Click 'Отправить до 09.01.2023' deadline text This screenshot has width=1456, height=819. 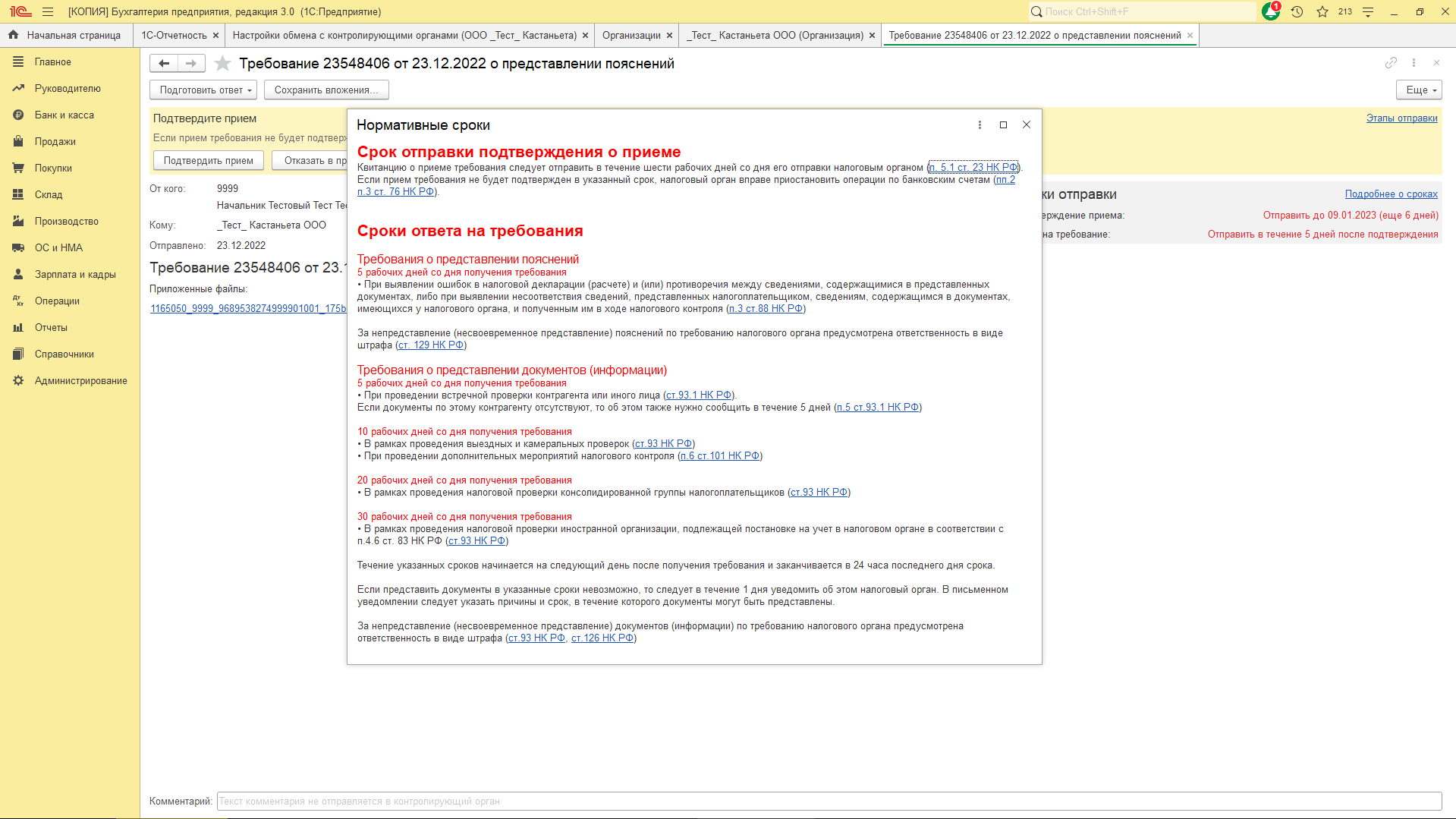(x=1351, y=215)
